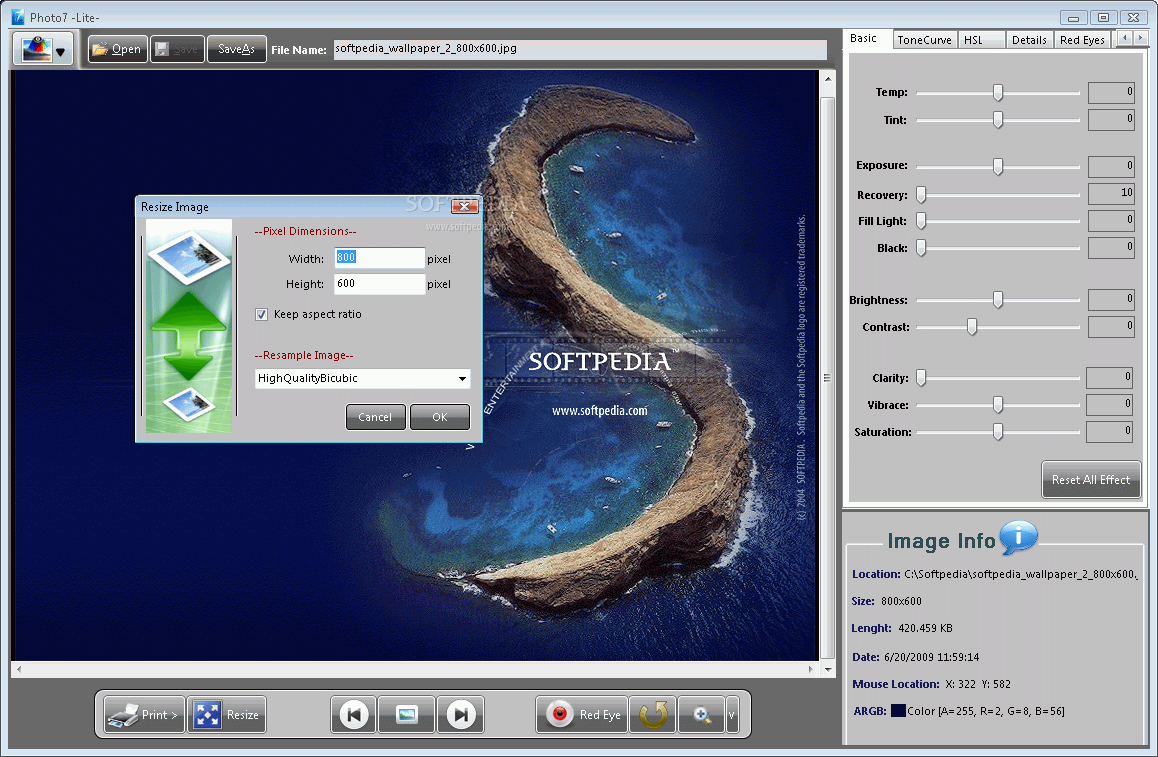Click the Contrast slider handle

pyautogui.click(x=972, y=326)
